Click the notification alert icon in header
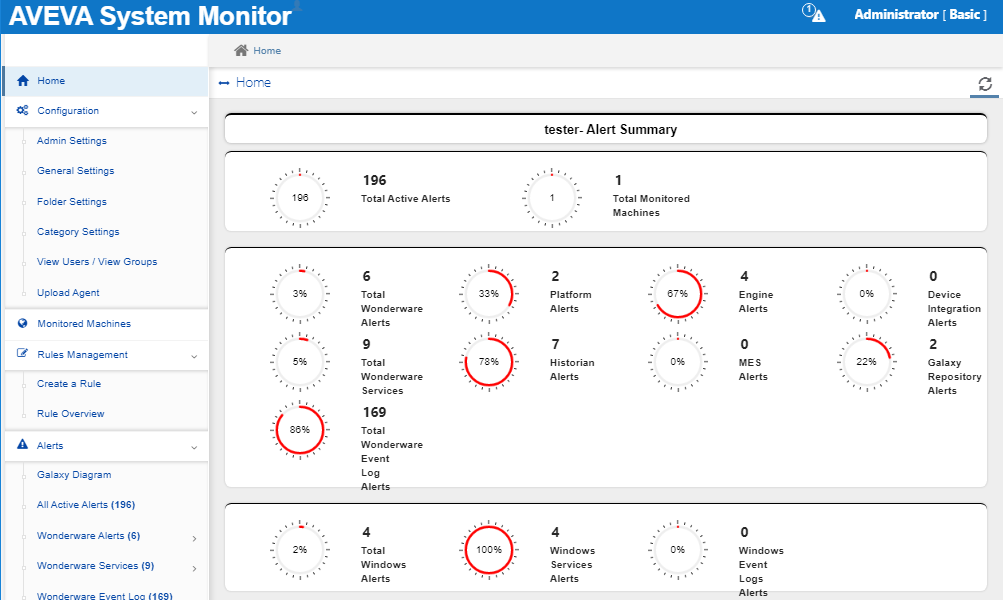 pos(814,13)
